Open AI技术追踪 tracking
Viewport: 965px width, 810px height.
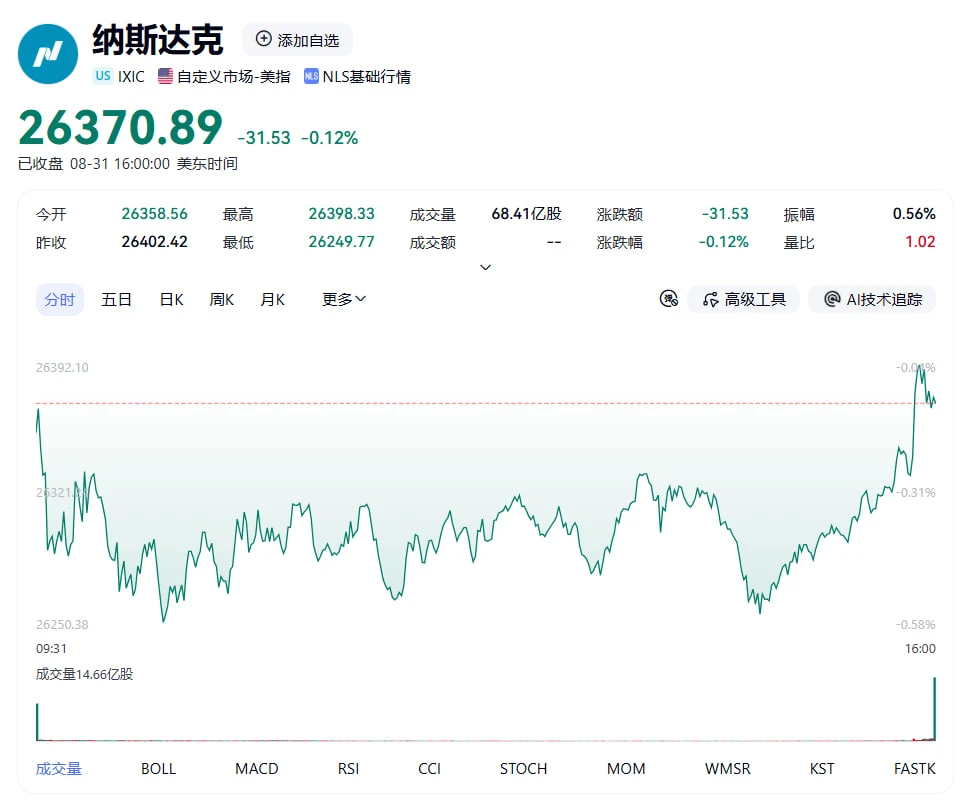(872, 299)
